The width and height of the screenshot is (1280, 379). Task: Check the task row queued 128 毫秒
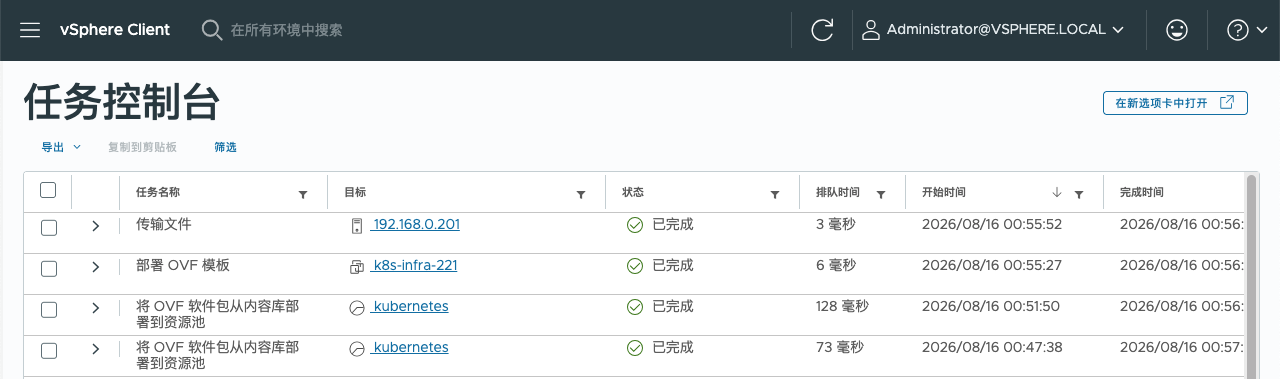pos(48,309)
